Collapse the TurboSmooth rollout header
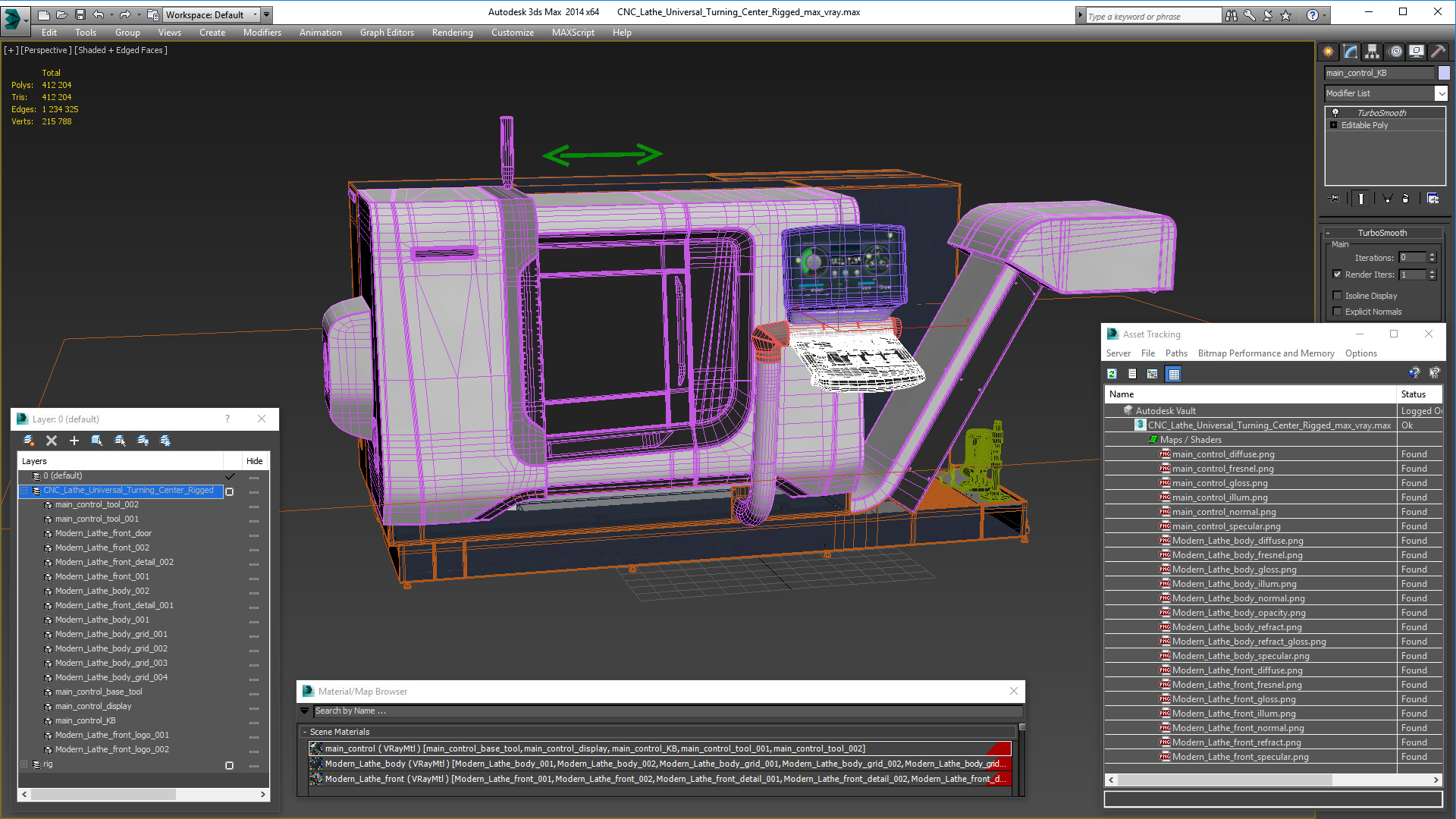1456x819 pixels. [x=1382, y=233]
